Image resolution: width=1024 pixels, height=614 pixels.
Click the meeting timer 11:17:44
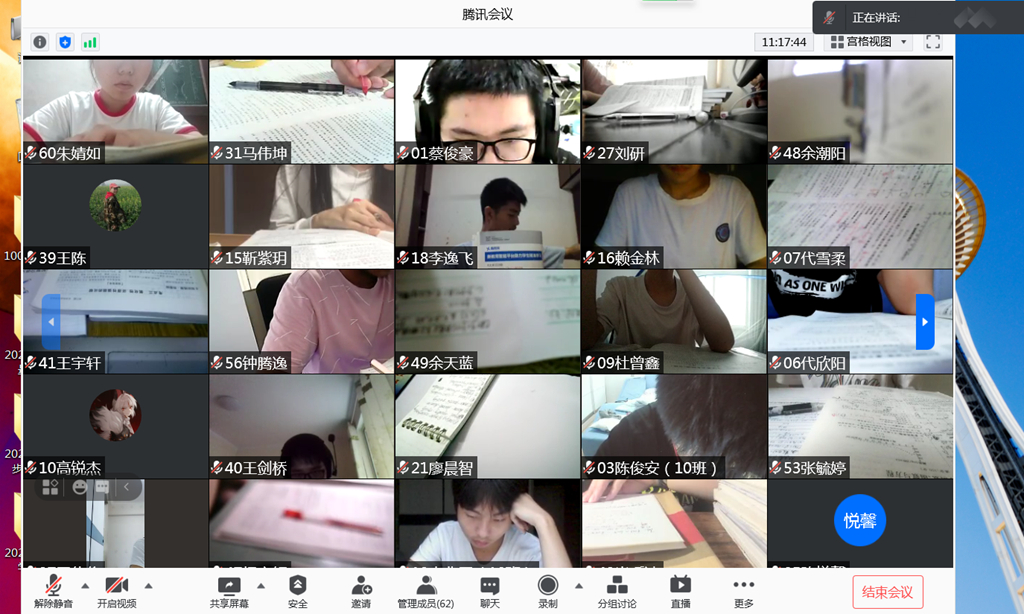tap(784, 42)
